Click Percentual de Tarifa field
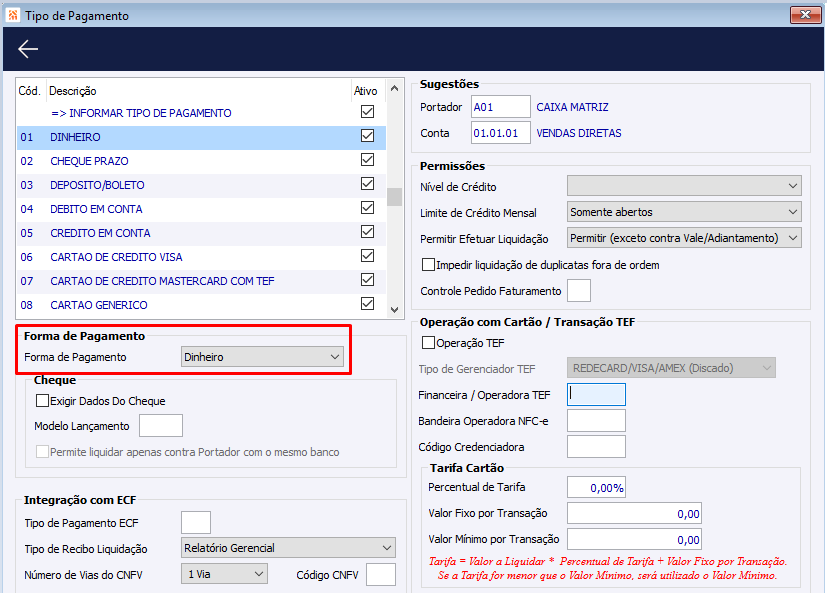The height and width of the screenshot is (593, 827). click(596, 487)
